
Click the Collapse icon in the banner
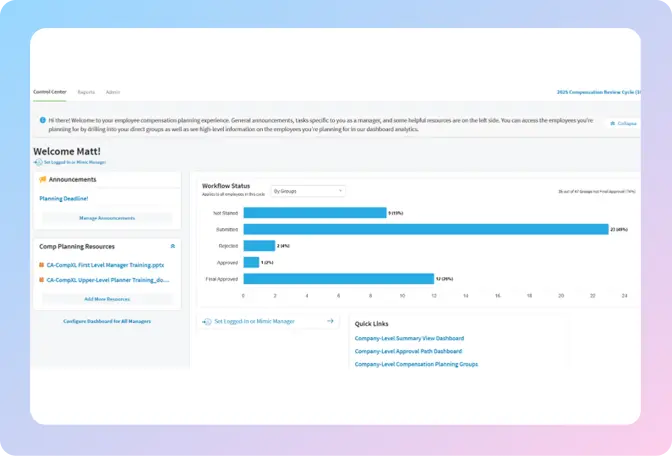tap(612, 123)
